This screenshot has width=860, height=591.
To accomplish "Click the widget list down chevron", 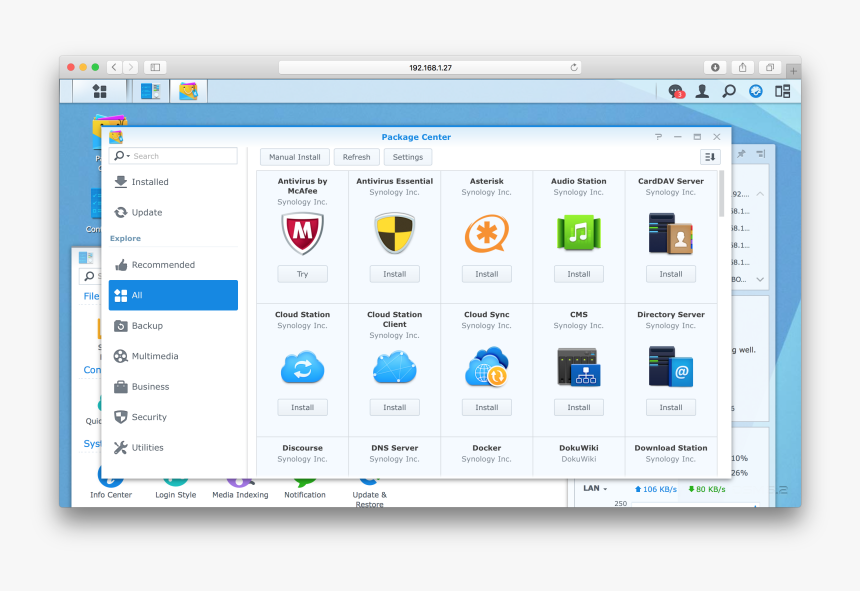I will click(760, 280).
